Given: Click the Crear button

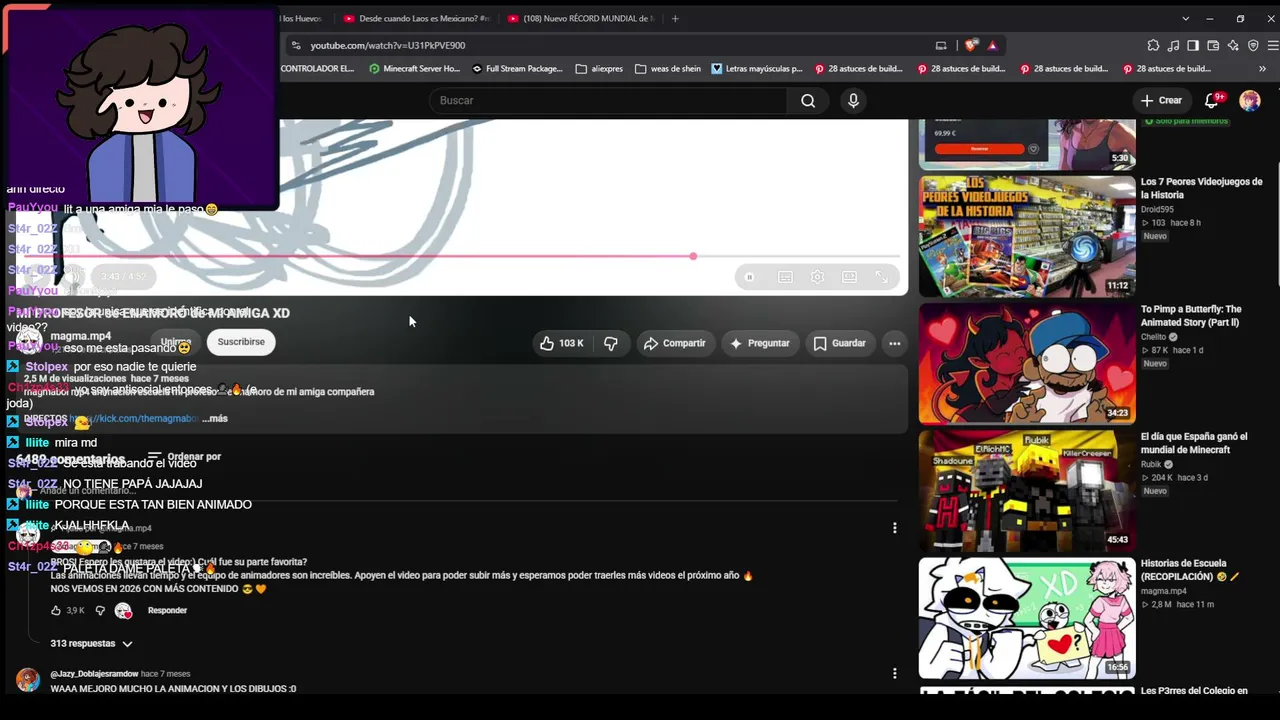Looking at the screenshot, I should point(1161,100).
